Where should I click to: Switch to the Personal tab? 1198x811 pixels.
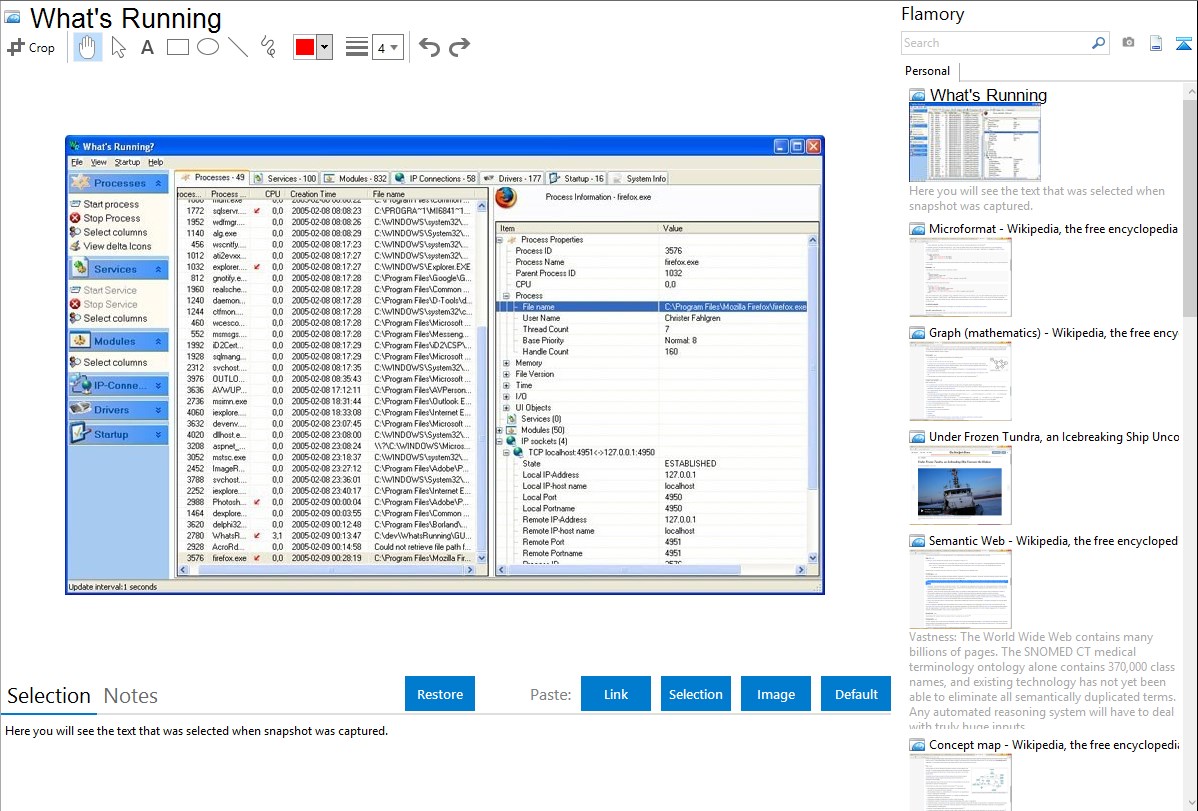click(x=928, y=71)
